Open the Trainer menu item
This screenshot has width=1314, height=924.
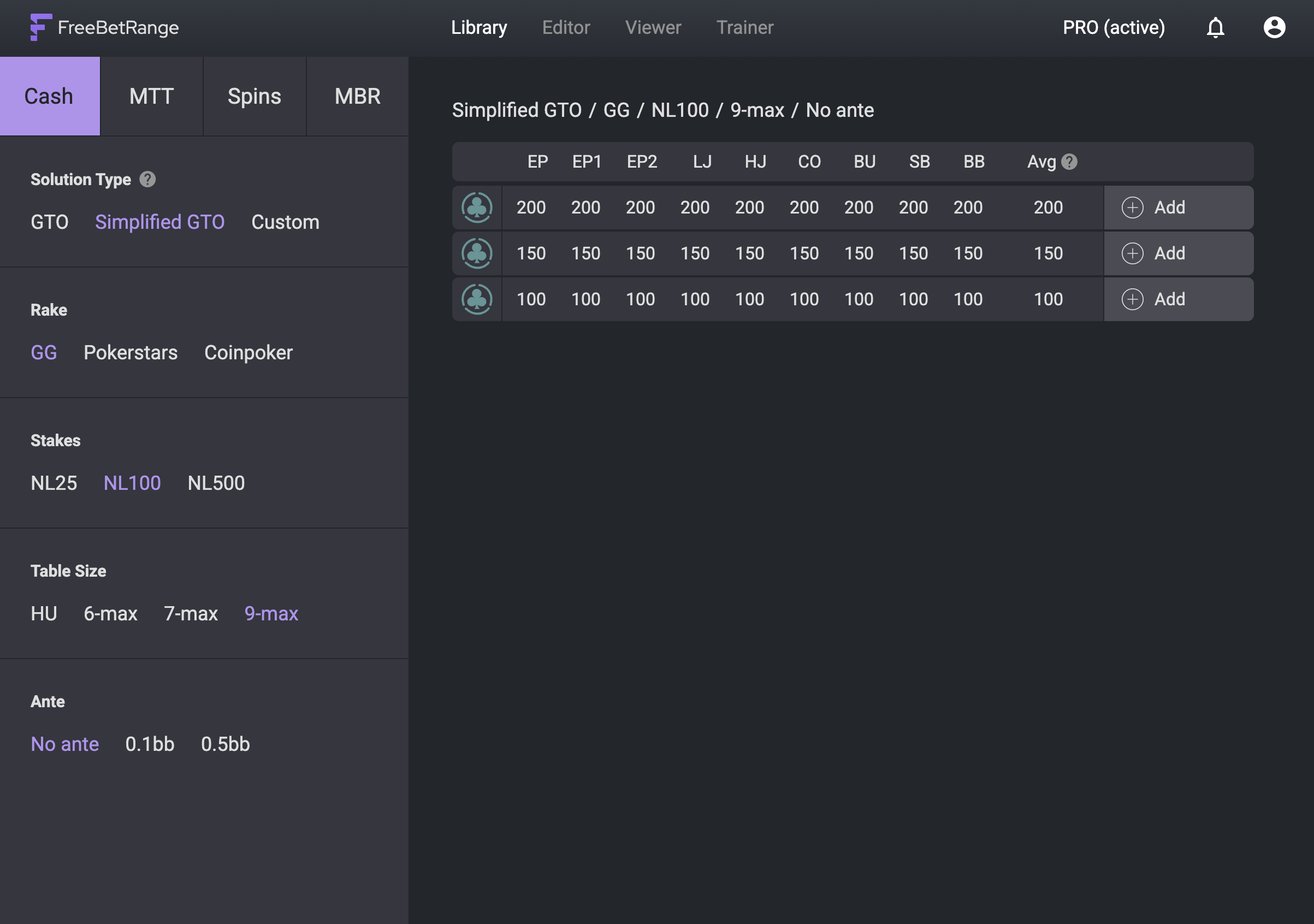pos(744,27)
